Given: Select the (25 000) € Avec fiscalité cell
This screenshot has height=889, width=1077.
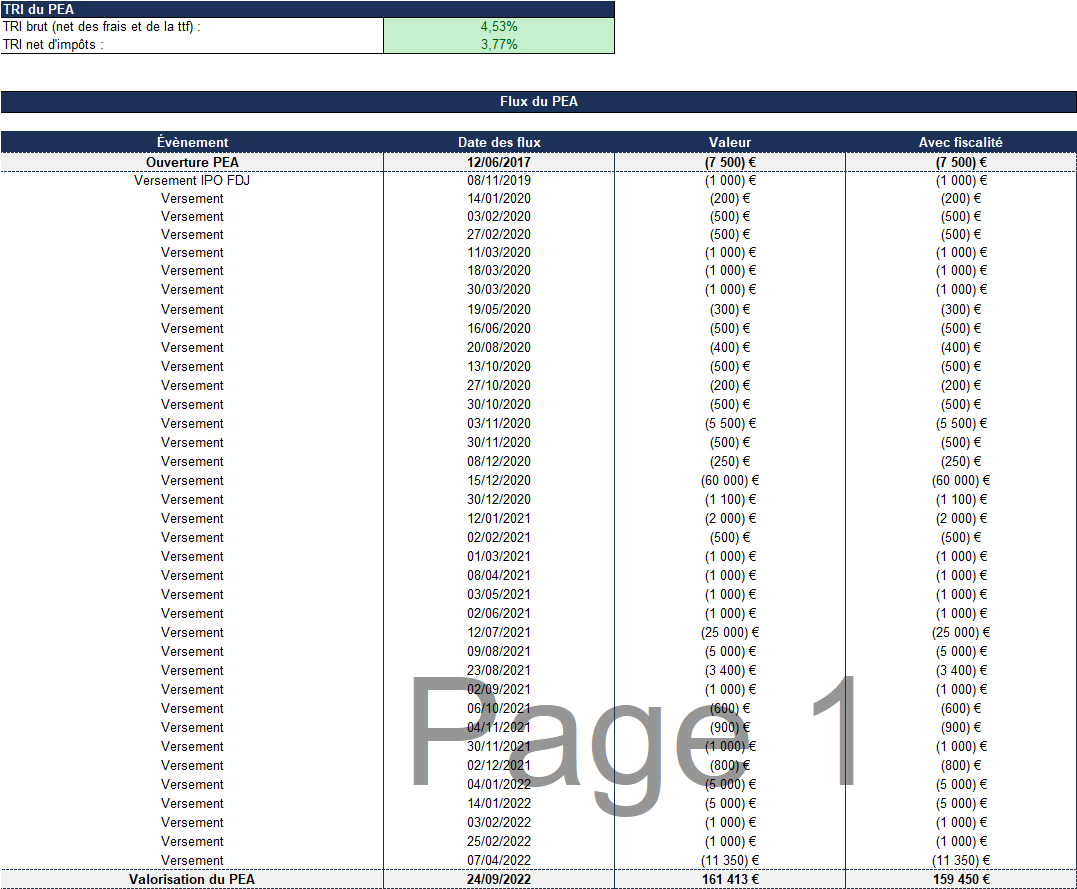Looking at the screenshot, I should [960, 633].
